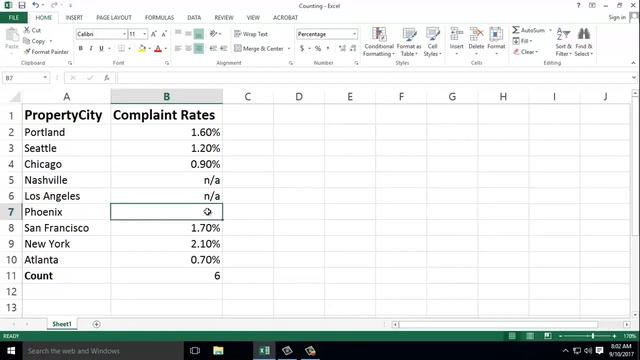Viewport: 640px width, 360px height.
Task: Toggle Center horizontal alignment
Action: click(188, 49)
